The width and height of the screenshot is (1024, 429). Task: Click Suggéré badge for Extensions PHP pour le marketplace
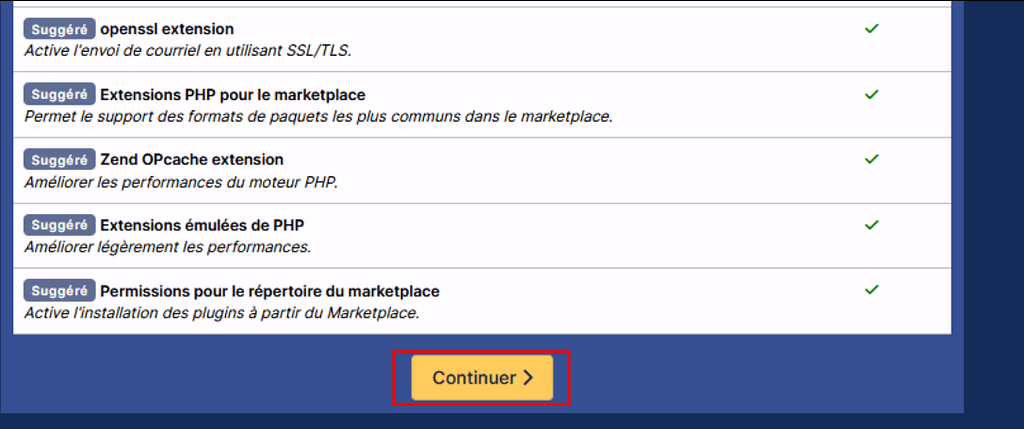[x=59, y=95]
